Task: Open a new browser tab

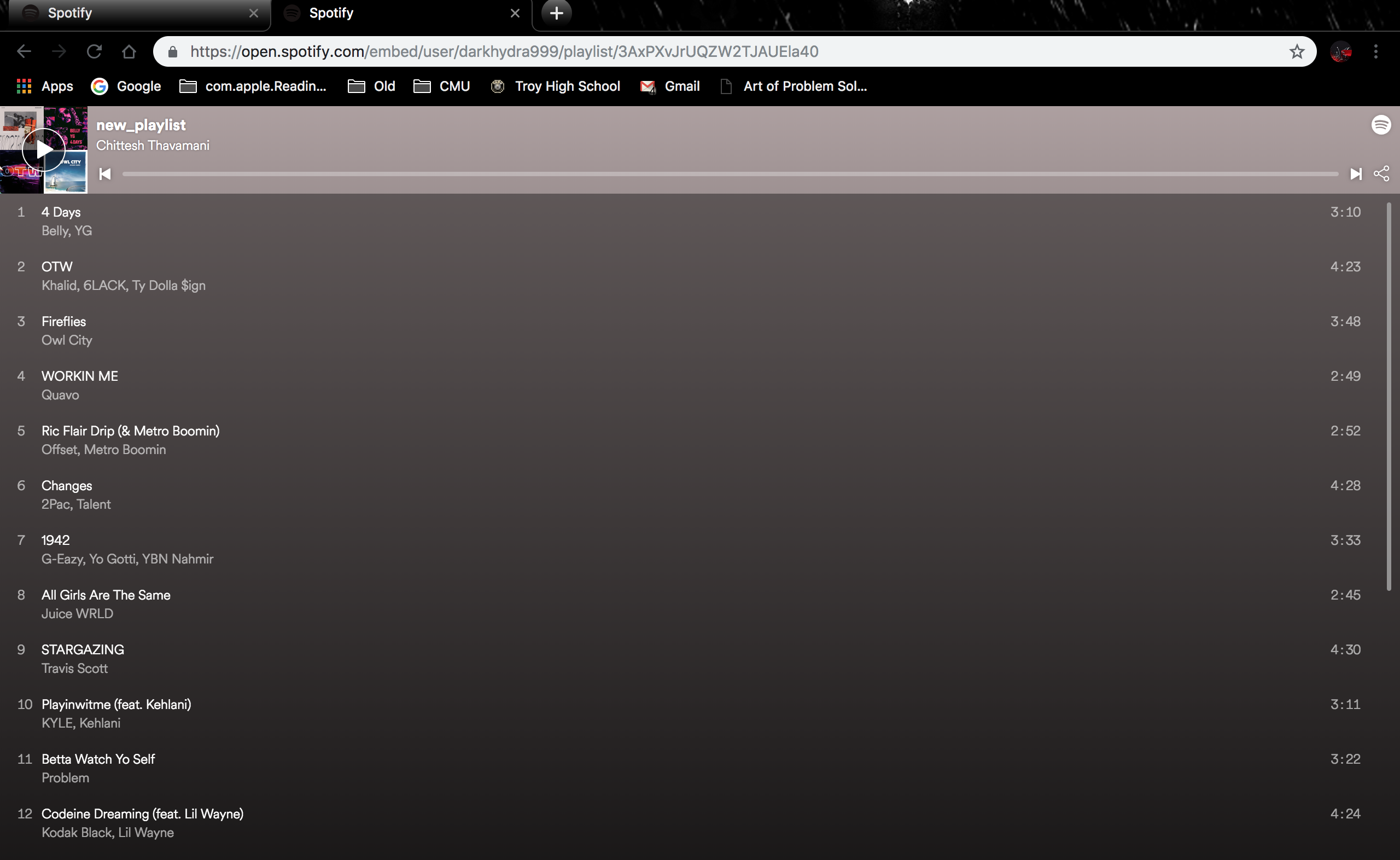Action: [557, 13]
